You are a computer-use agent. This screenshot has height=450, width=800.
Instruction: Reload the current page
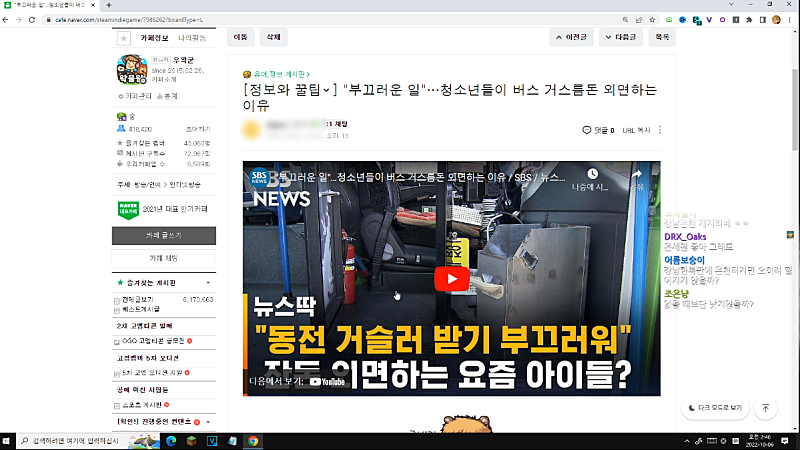[32, 20]
